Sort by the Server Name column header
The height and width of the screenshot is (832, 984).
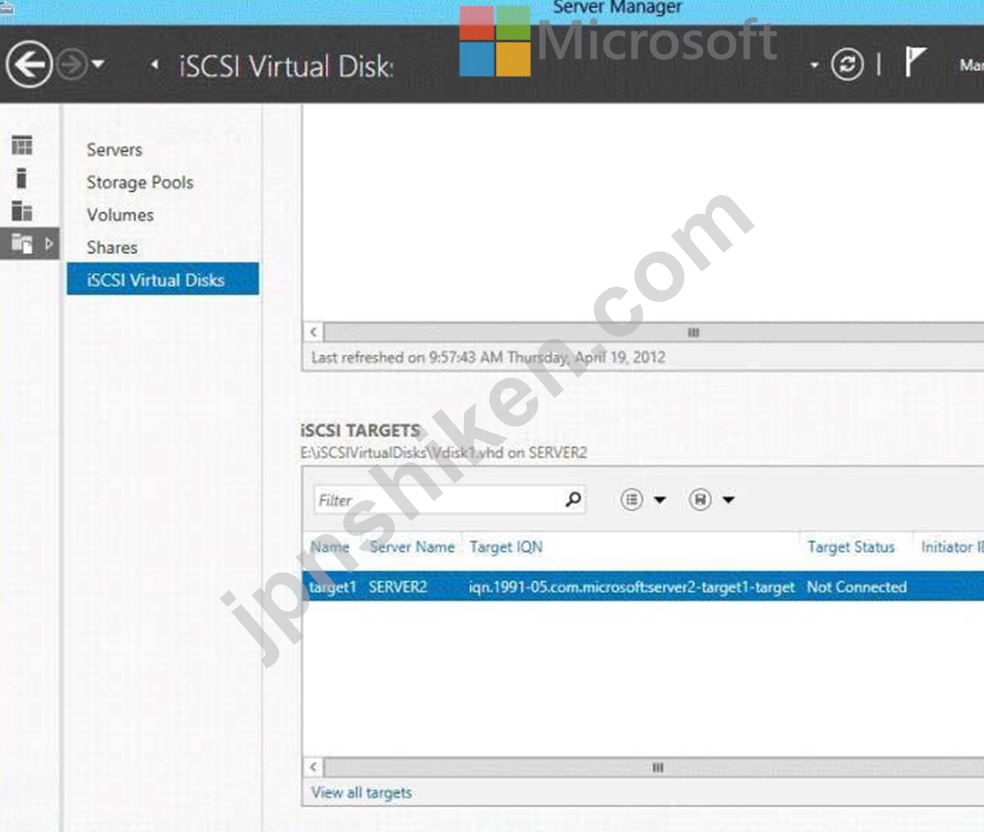[412, 547]
